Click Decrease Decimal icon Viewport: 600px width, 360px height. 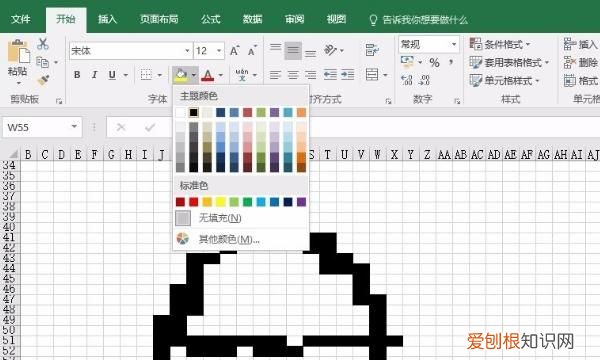click(424, 80)
